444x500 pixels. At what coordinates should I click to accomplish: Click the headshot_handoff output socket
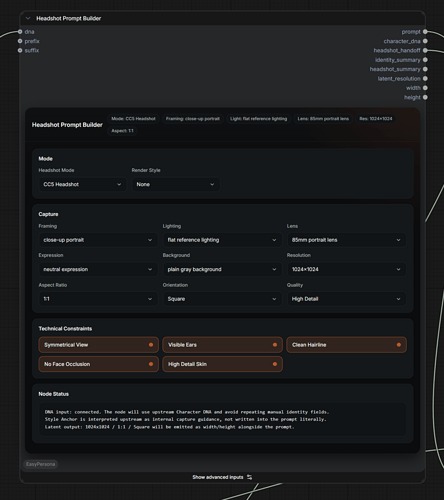click(425, 50)
